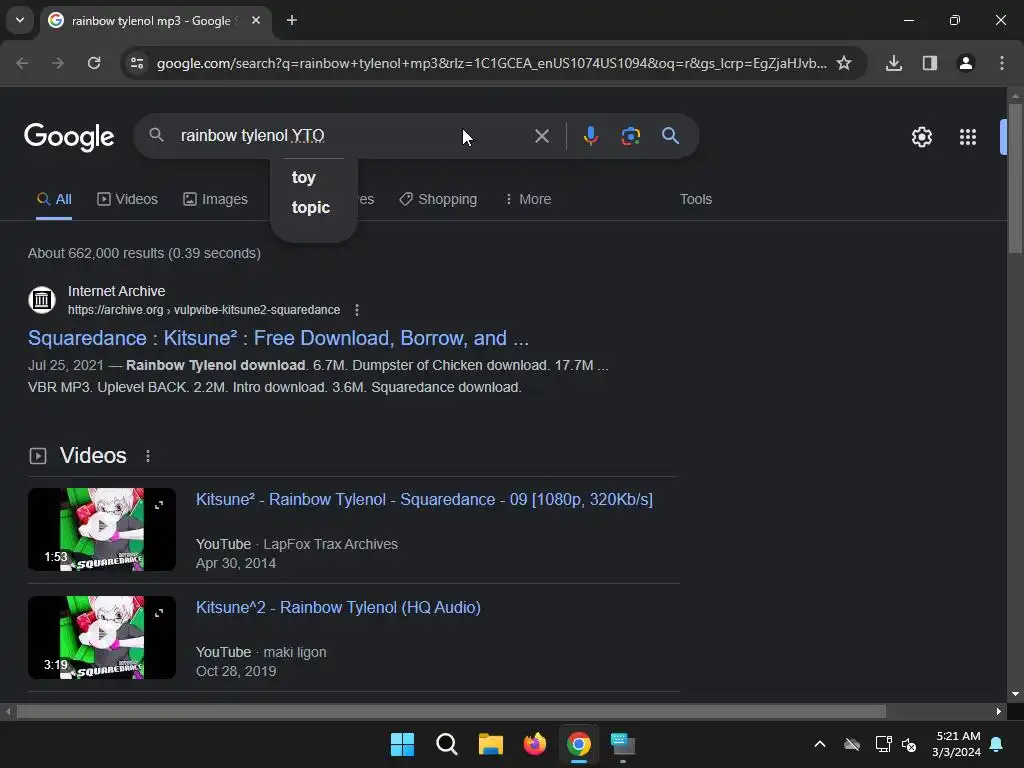Click the Chrome address bar URL
1024x768 pixels.
[491, 63]
